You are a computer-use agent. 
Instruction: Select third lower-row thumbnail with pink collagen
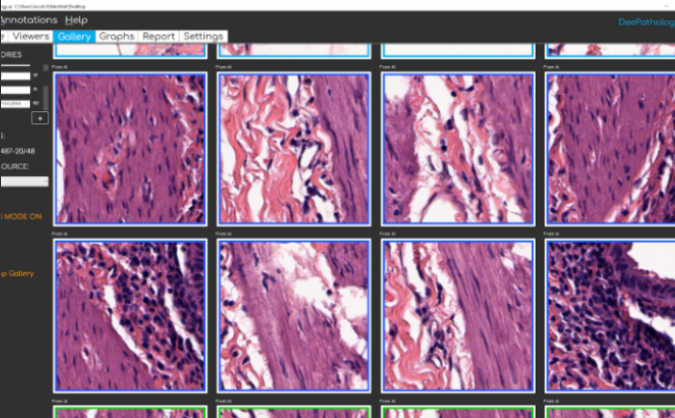pos(458,316)
